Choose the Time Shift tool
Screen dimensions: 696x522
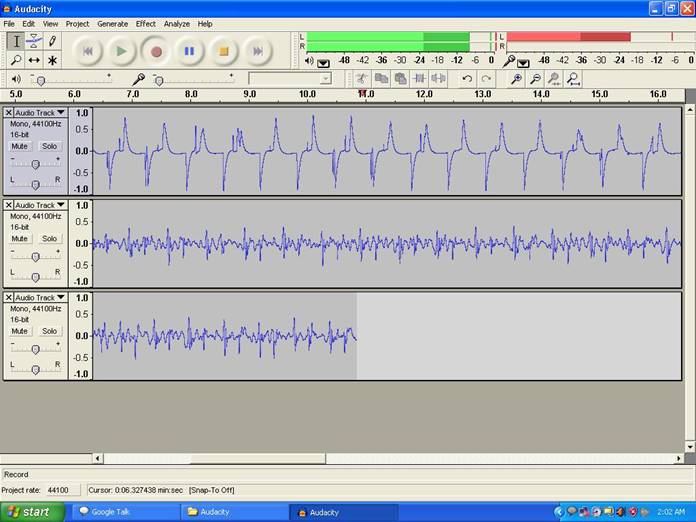(x=34, y=60)
